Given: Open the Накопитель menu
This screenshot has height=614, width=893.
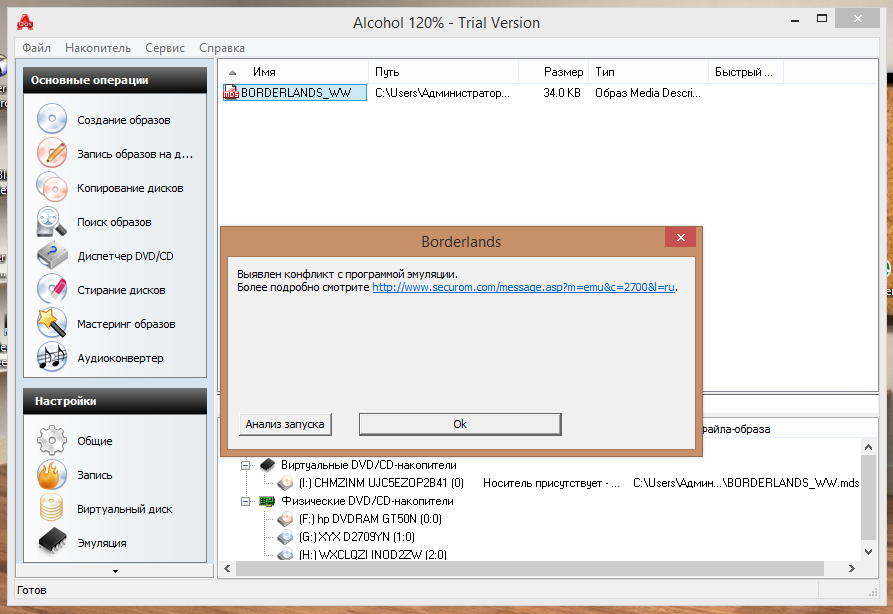Looking at the screenshot, I should [x=98, y=48].
